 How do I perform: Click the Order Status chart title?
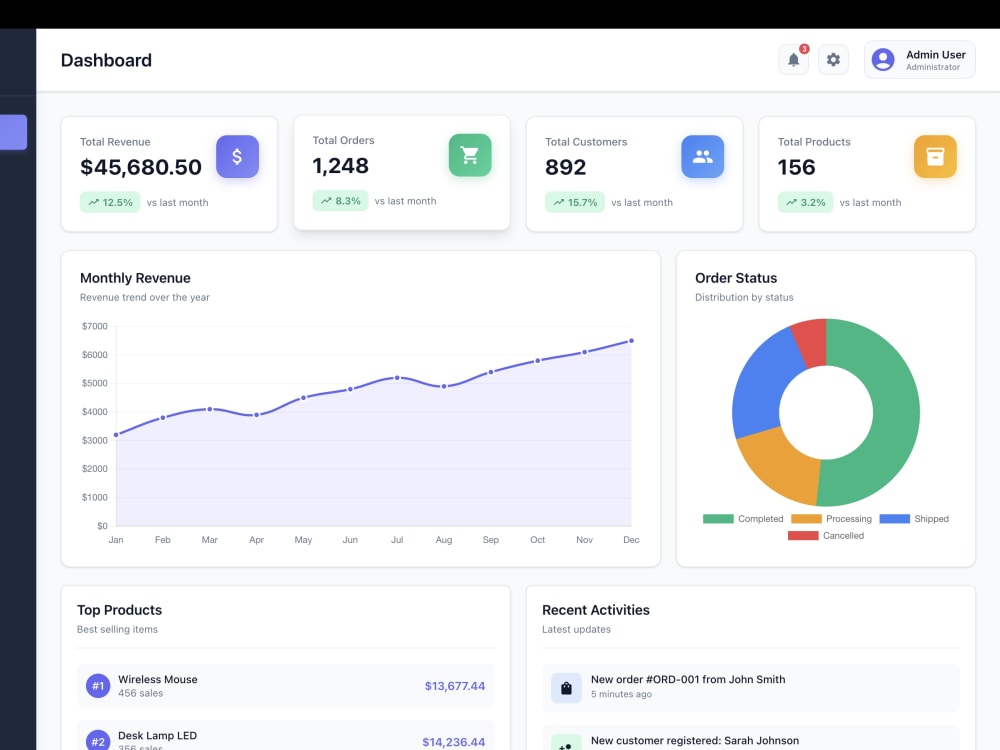pyautogui.click(x=736, y=278)
